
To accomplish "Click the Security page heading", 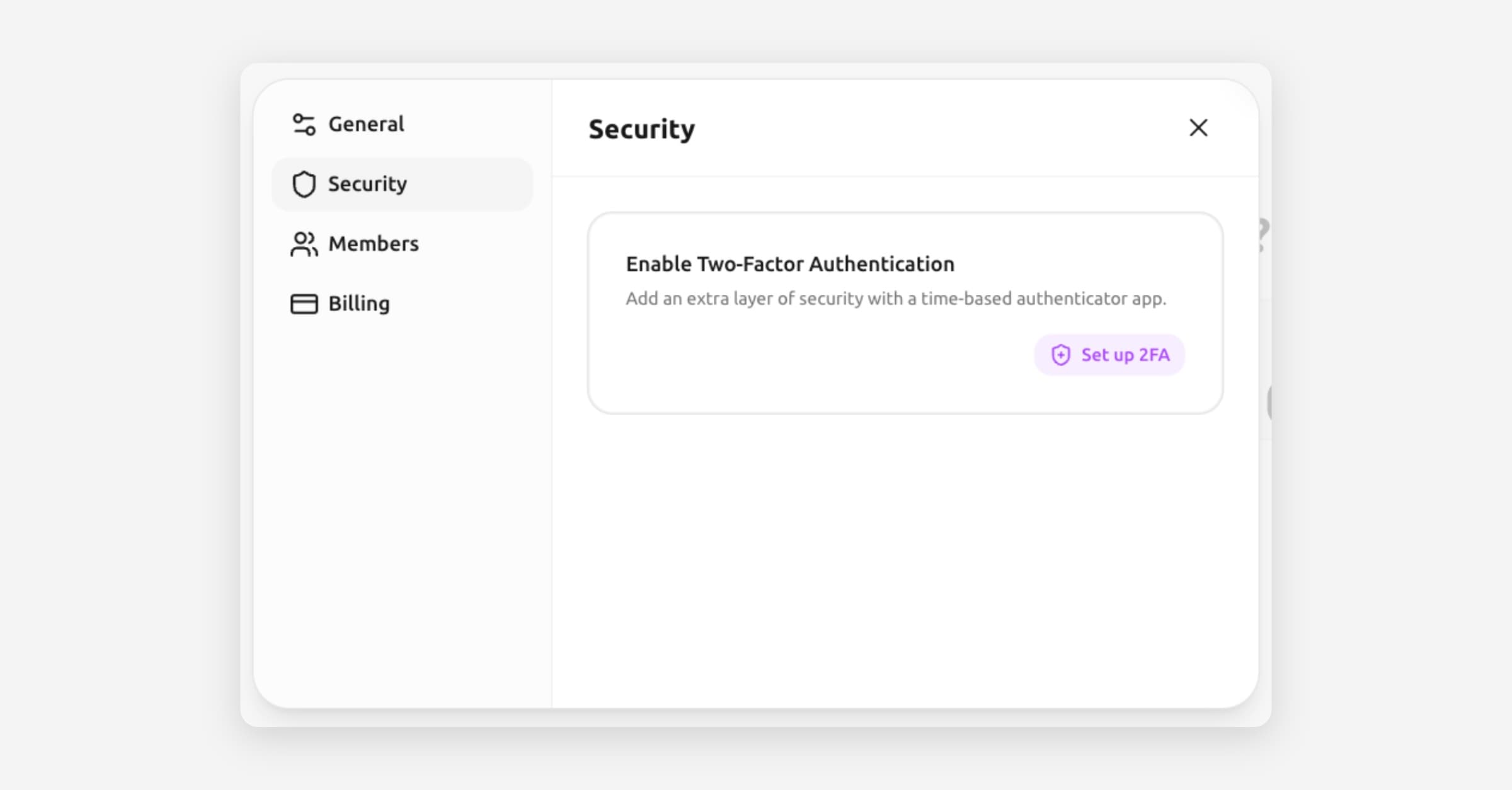I will pos(641,129).
